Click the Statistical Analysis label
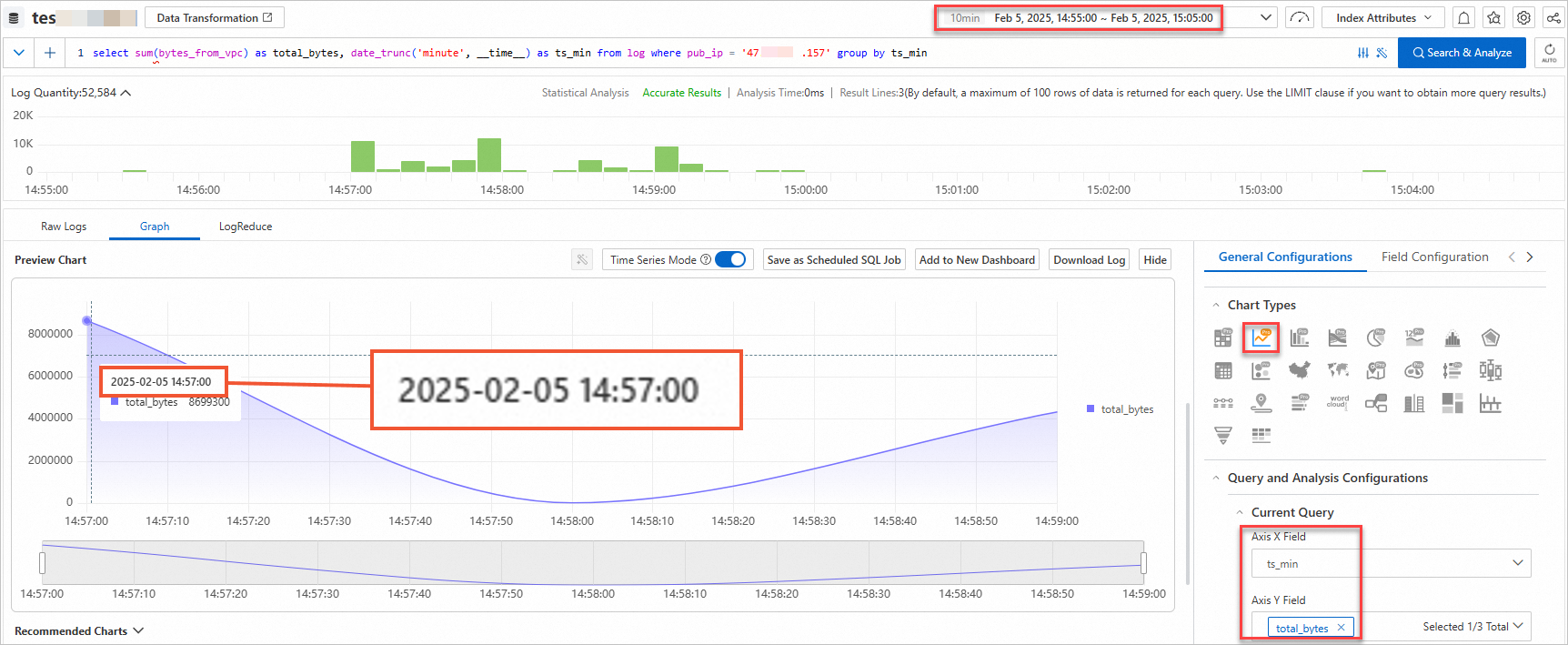The width and height of the screenshot is (1568, 645). pos(585,93)
